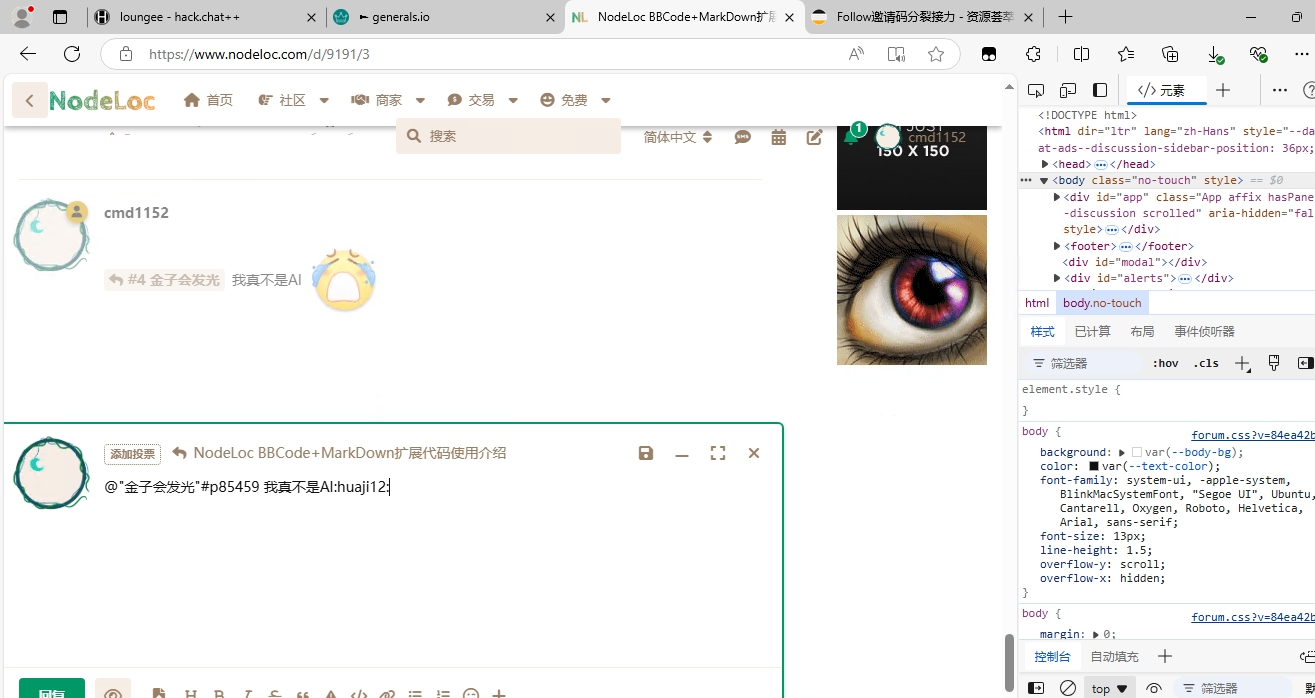Open the 简体中文 language selector
This screenshot has height=698, width=1315.
tap(678, 137)
